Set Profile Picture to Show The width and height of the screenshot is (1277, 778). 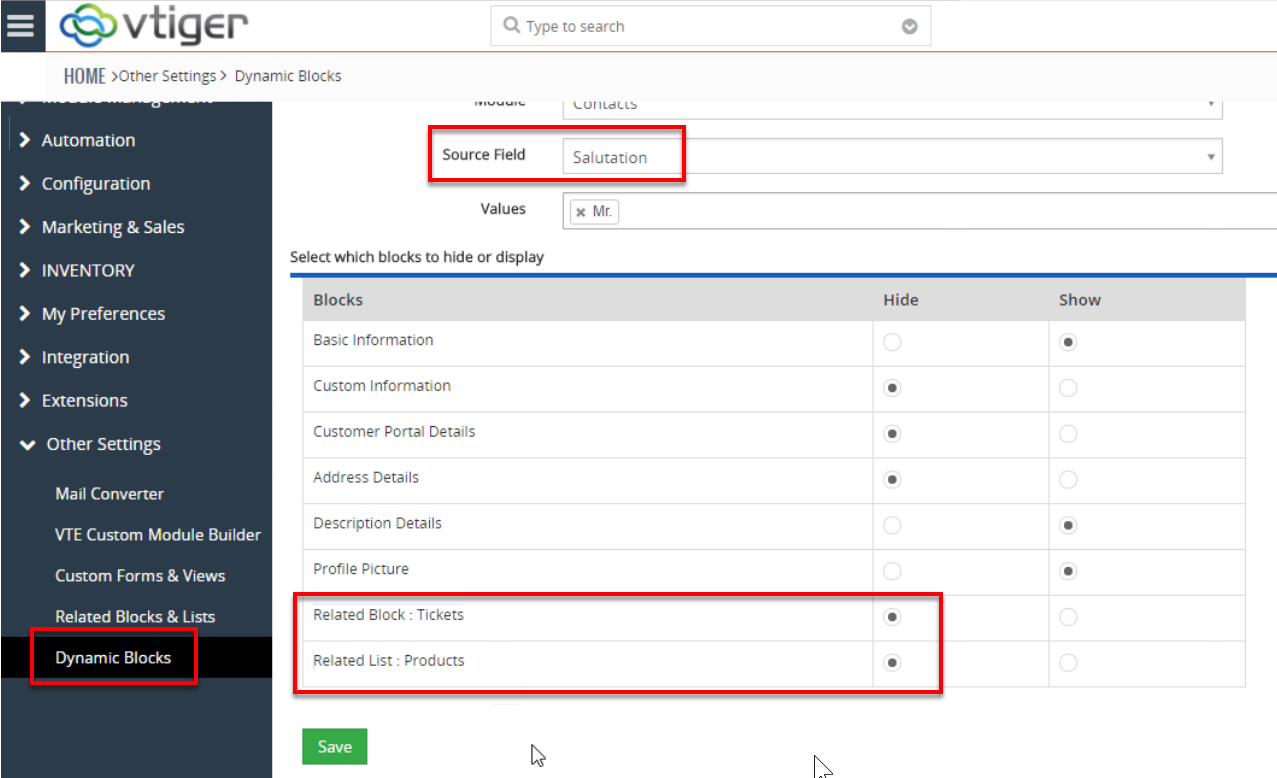[x=1068, y=571]
